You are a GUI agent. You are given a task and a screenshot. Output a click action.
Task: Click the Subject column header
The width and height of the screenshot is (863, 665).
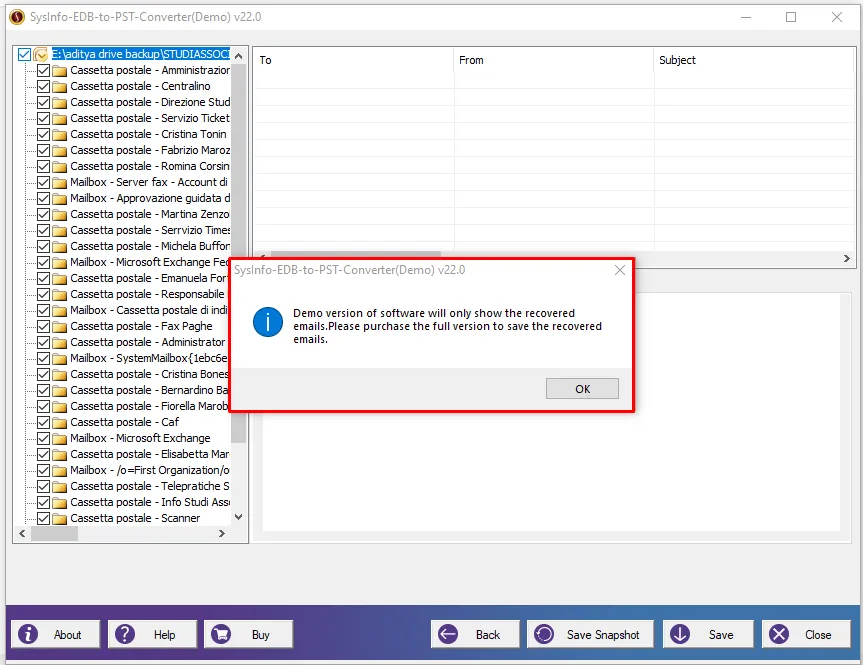click(x=677, y=60)
